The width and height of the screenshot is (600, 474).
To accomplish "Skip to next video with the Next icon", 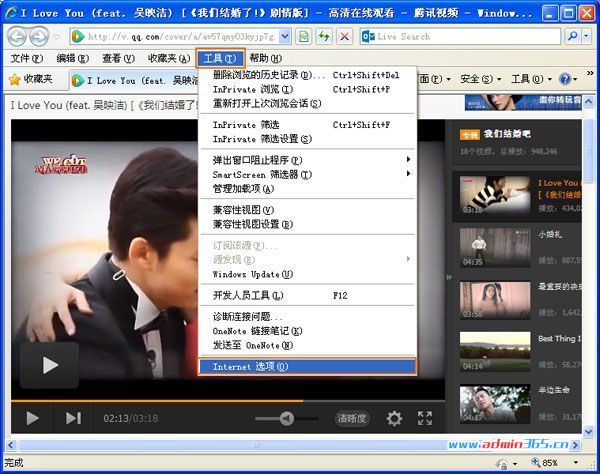I will (x=73, y=418).
